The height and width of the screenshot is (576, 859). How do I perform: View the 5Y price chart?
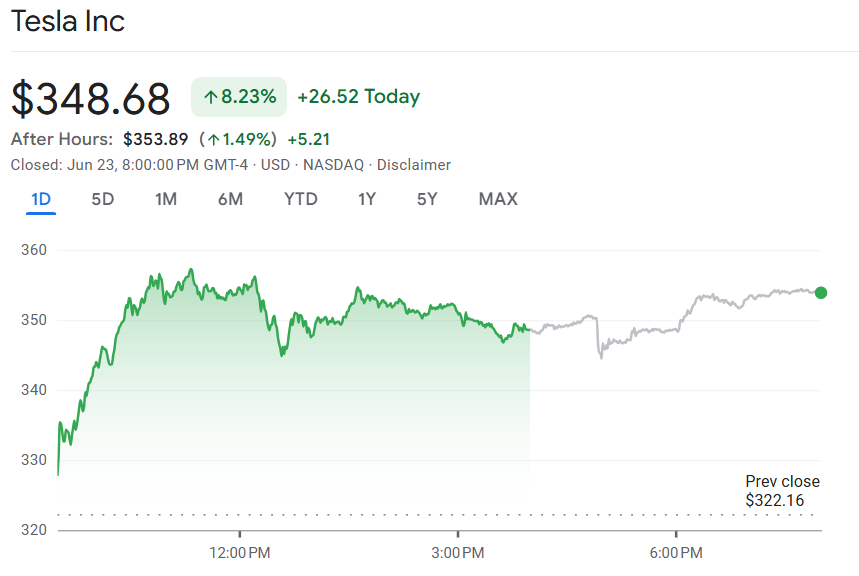[x=427, y=199]
